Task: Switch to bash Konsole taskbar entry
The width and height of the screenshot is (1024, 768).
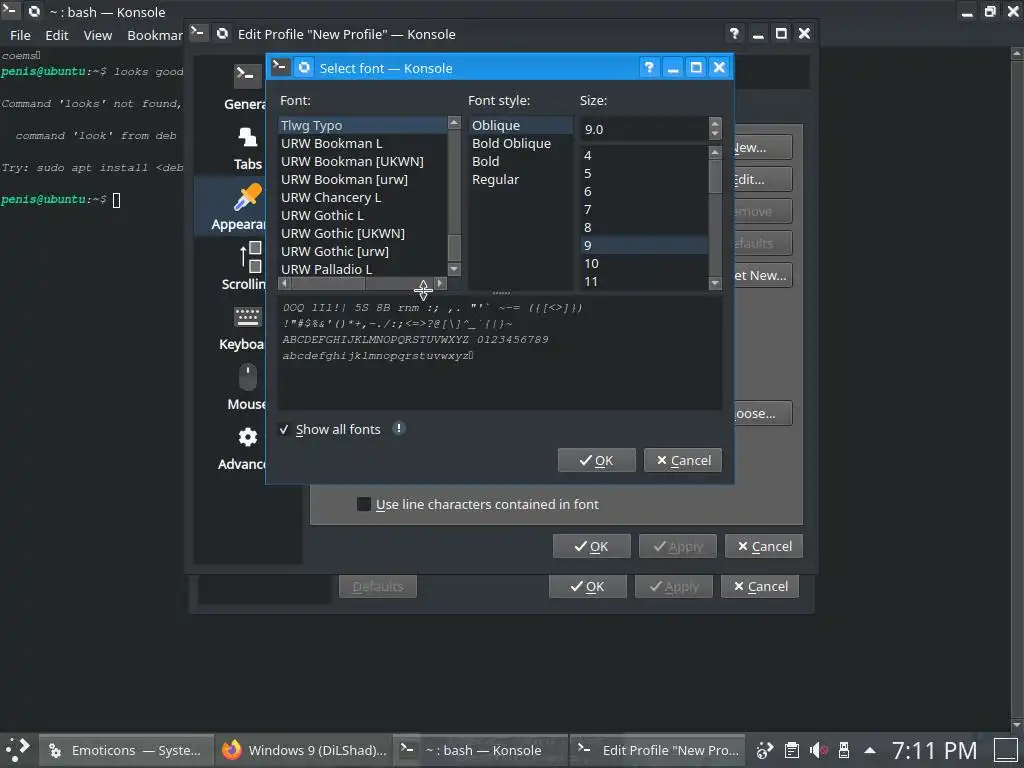Action: tap(482, 750)
